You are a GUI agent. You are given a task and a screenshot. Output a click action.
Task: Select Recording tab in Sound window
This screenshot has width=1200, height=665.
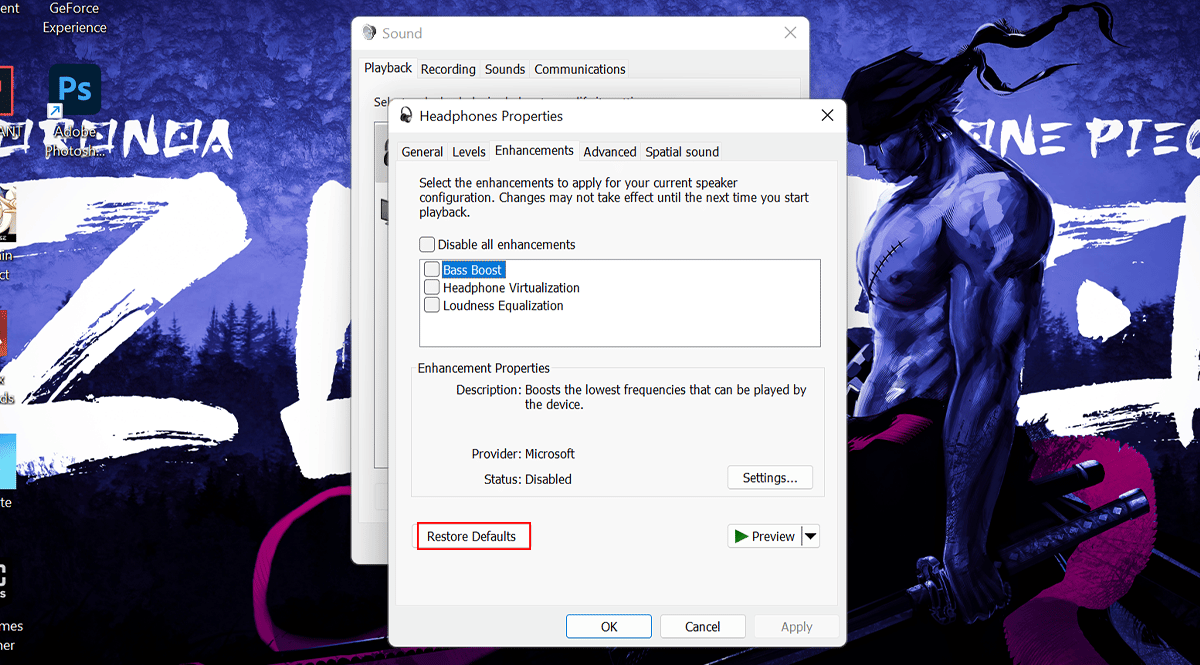[448, 69]
